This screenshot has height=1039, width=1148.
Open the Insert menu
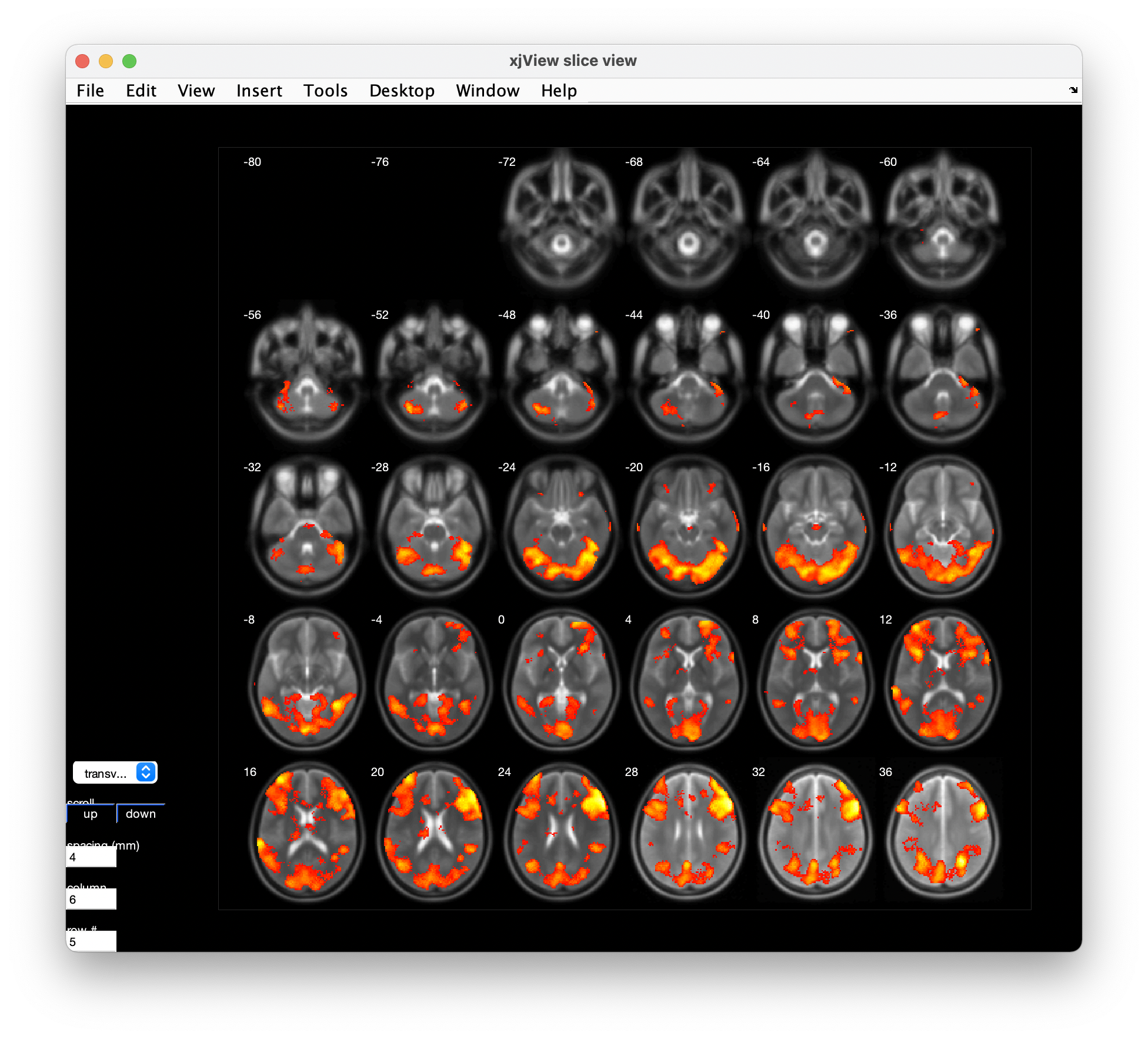tap(259, 91)
